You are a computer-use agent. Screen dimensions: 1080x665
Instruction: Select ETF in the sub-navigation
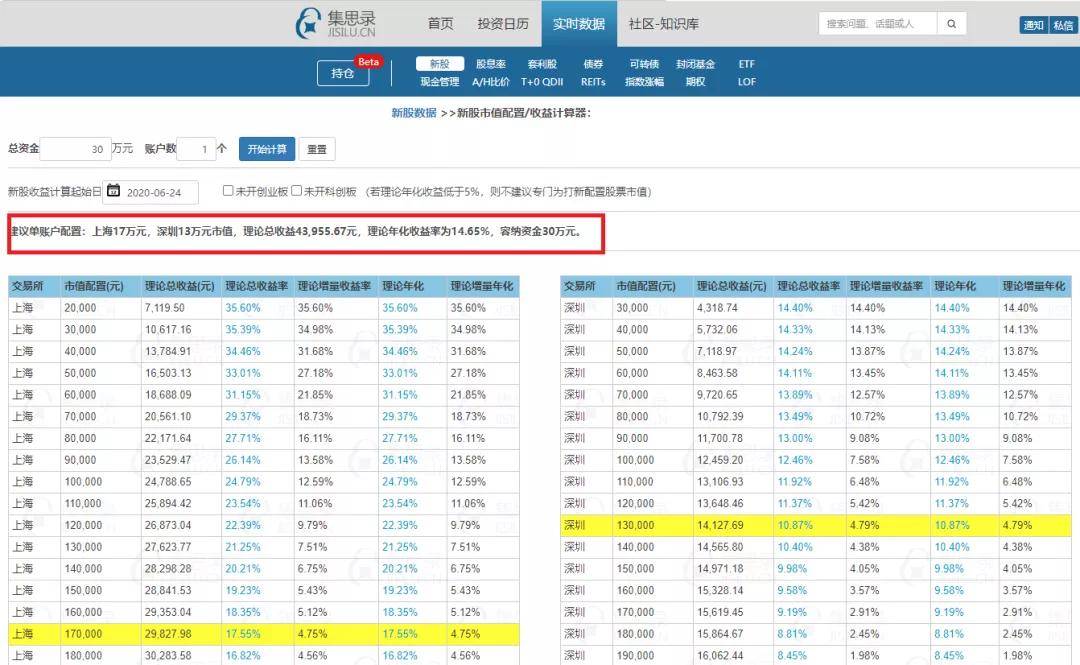pos(746,64)
